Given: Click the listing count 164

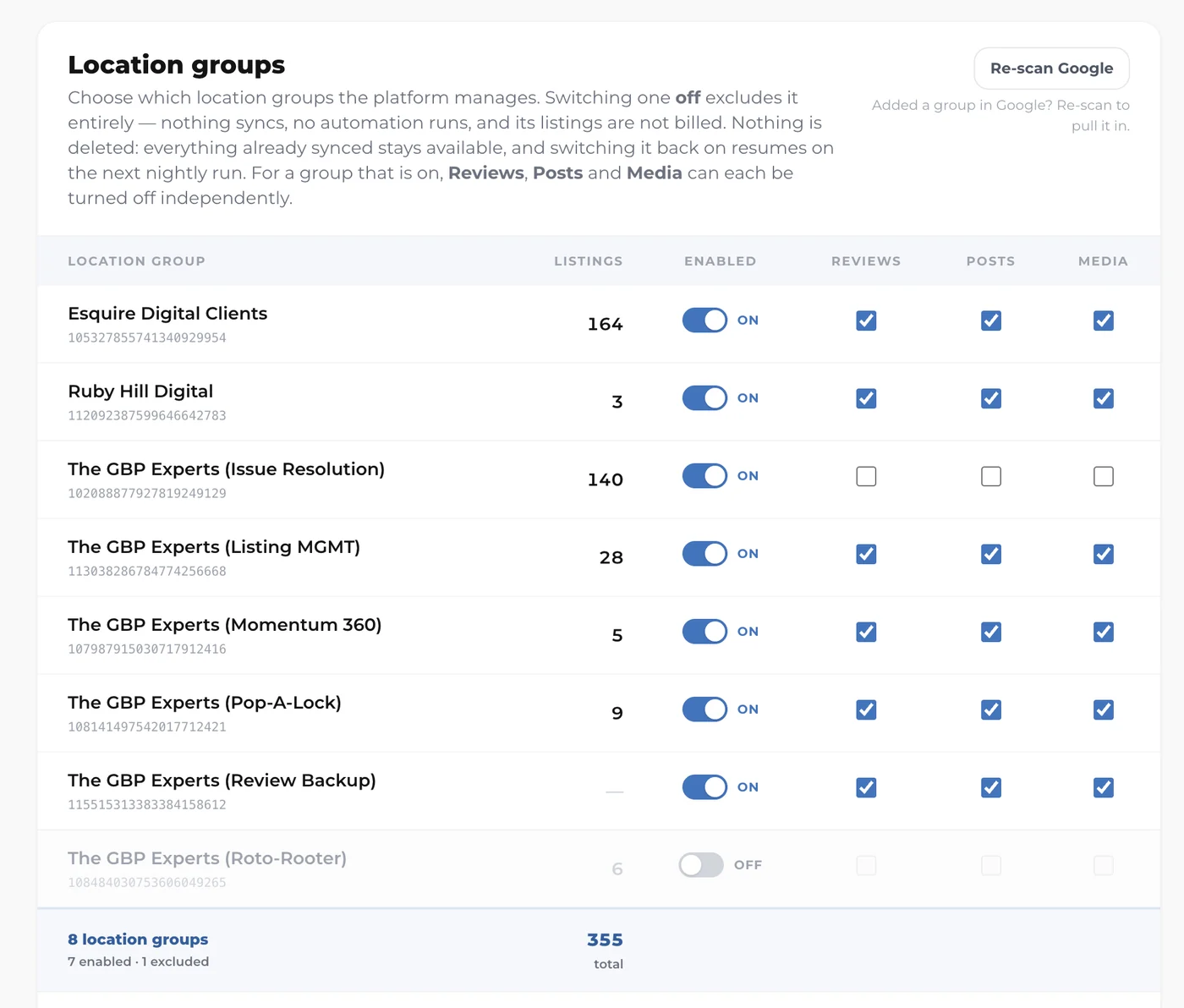Looking at the screenshot, I should 605,324.
